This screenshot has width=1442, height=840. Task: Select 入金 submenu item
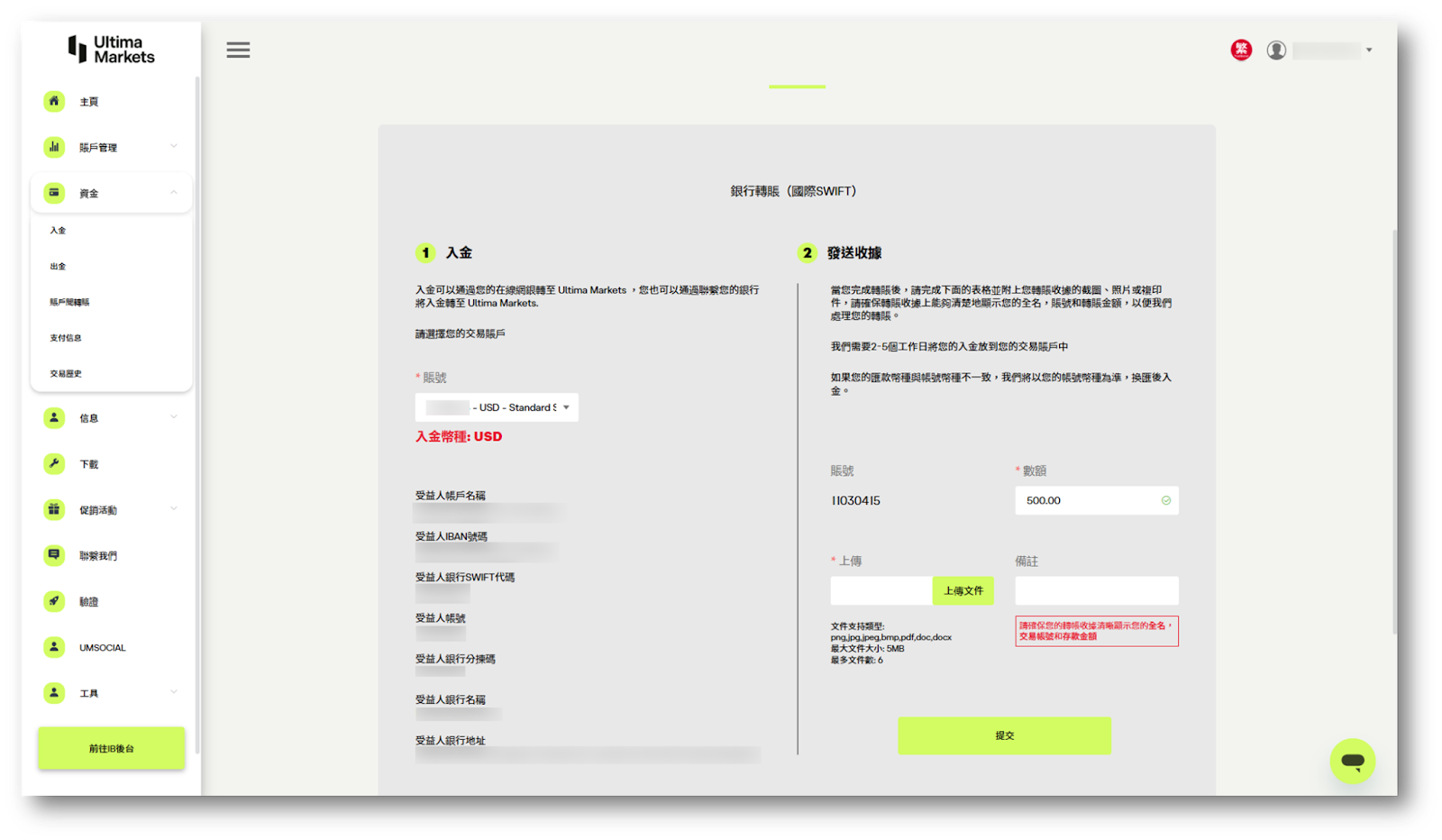[x=58, y=231]
